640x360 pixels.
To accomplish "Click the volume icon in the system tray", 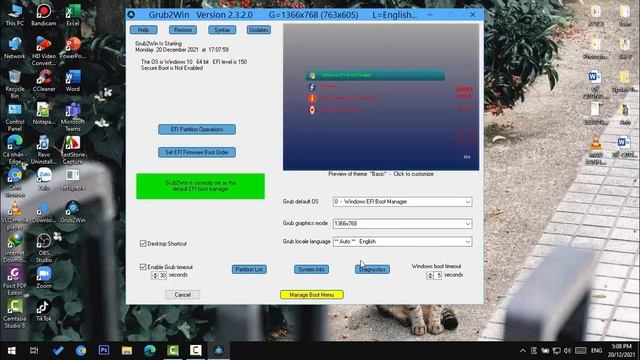I will 567,351.
